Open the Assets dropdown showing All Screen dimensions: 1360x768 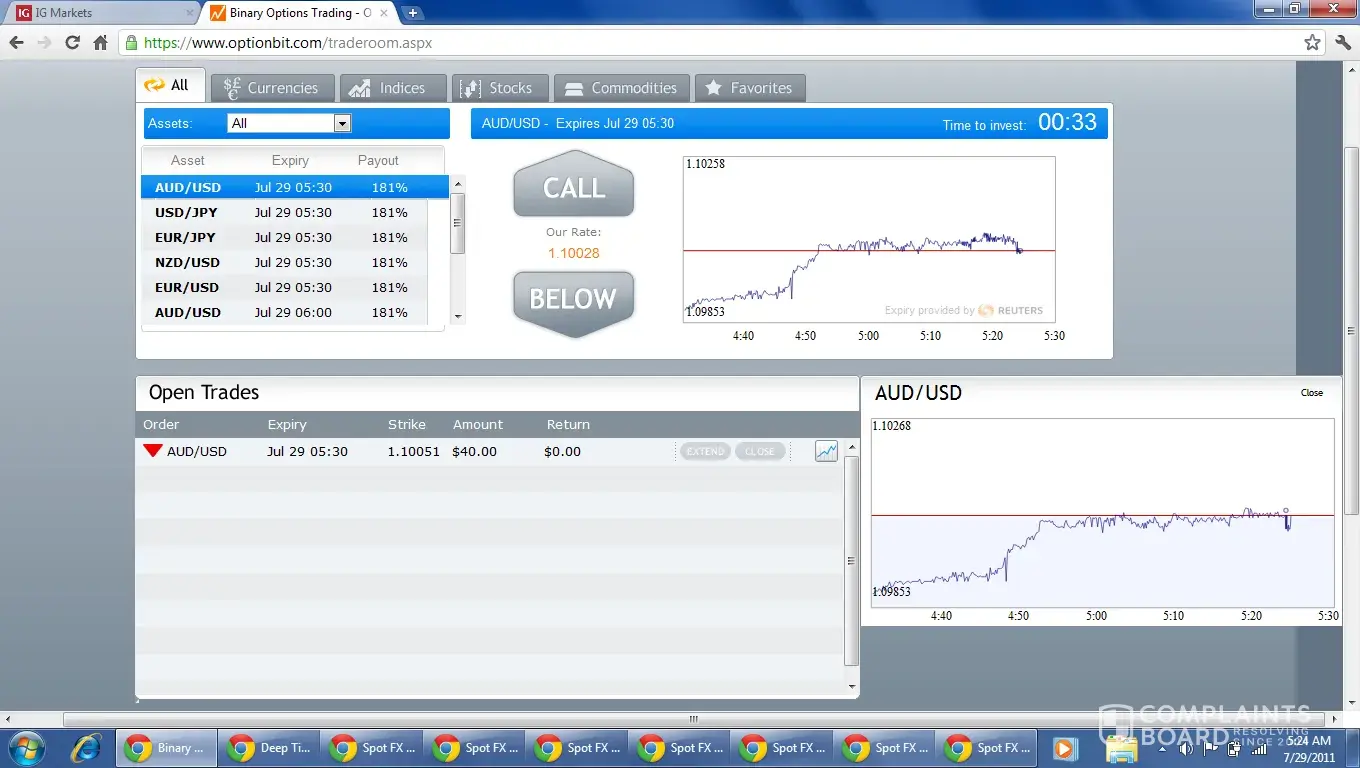tap(290, 123)
